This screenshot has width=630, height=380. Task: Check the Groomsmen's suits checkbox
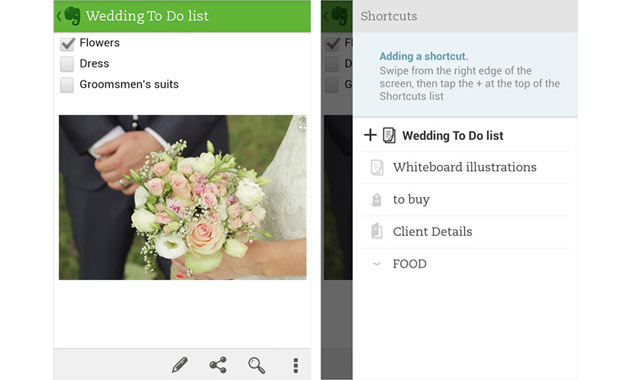(67, 85)
